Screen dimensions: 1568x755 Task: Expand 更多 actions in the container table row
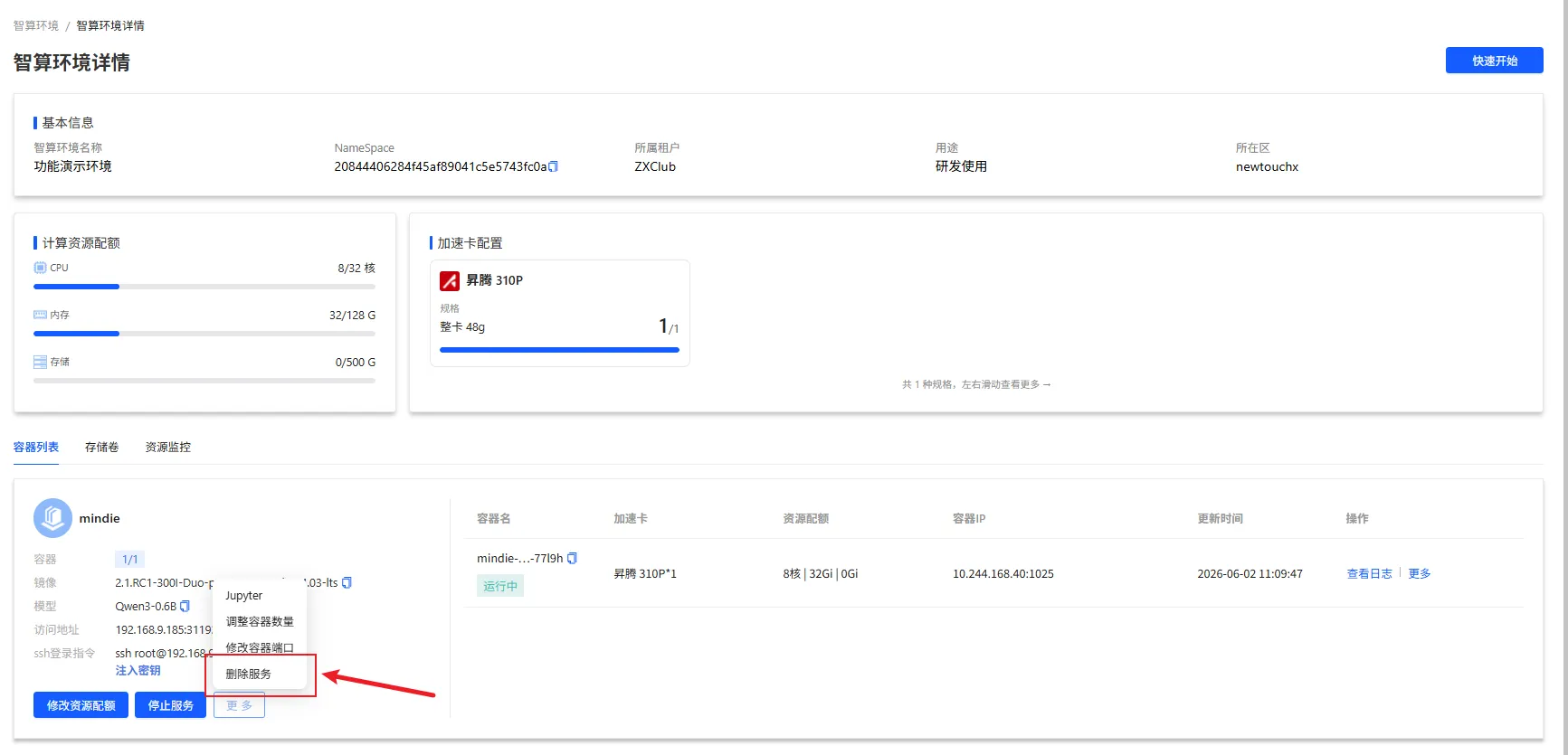click(x=1420, y=573)
